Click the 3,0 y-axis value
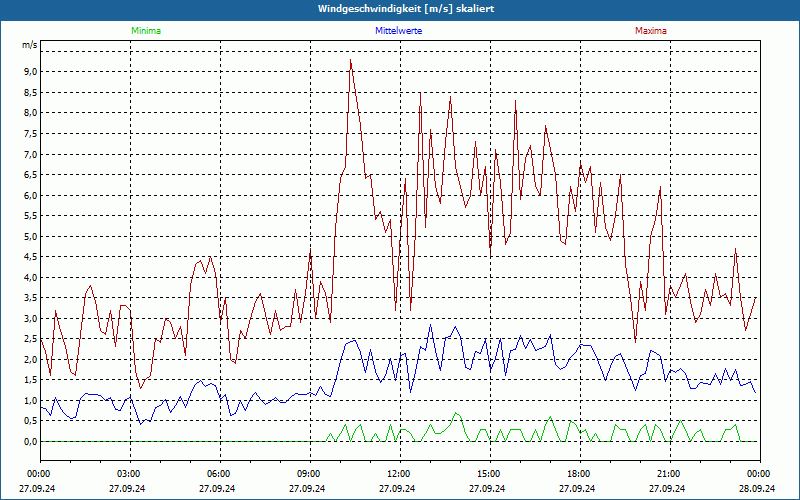 coord(31,318)
